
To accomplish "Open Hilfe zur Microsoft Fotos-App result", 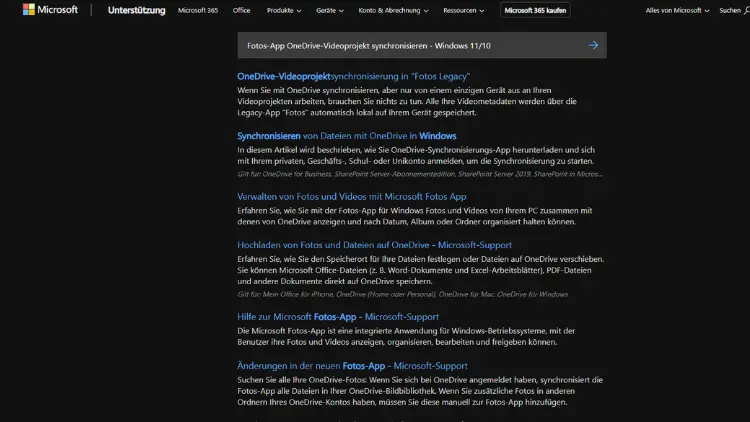I will (x=338, y=317).
